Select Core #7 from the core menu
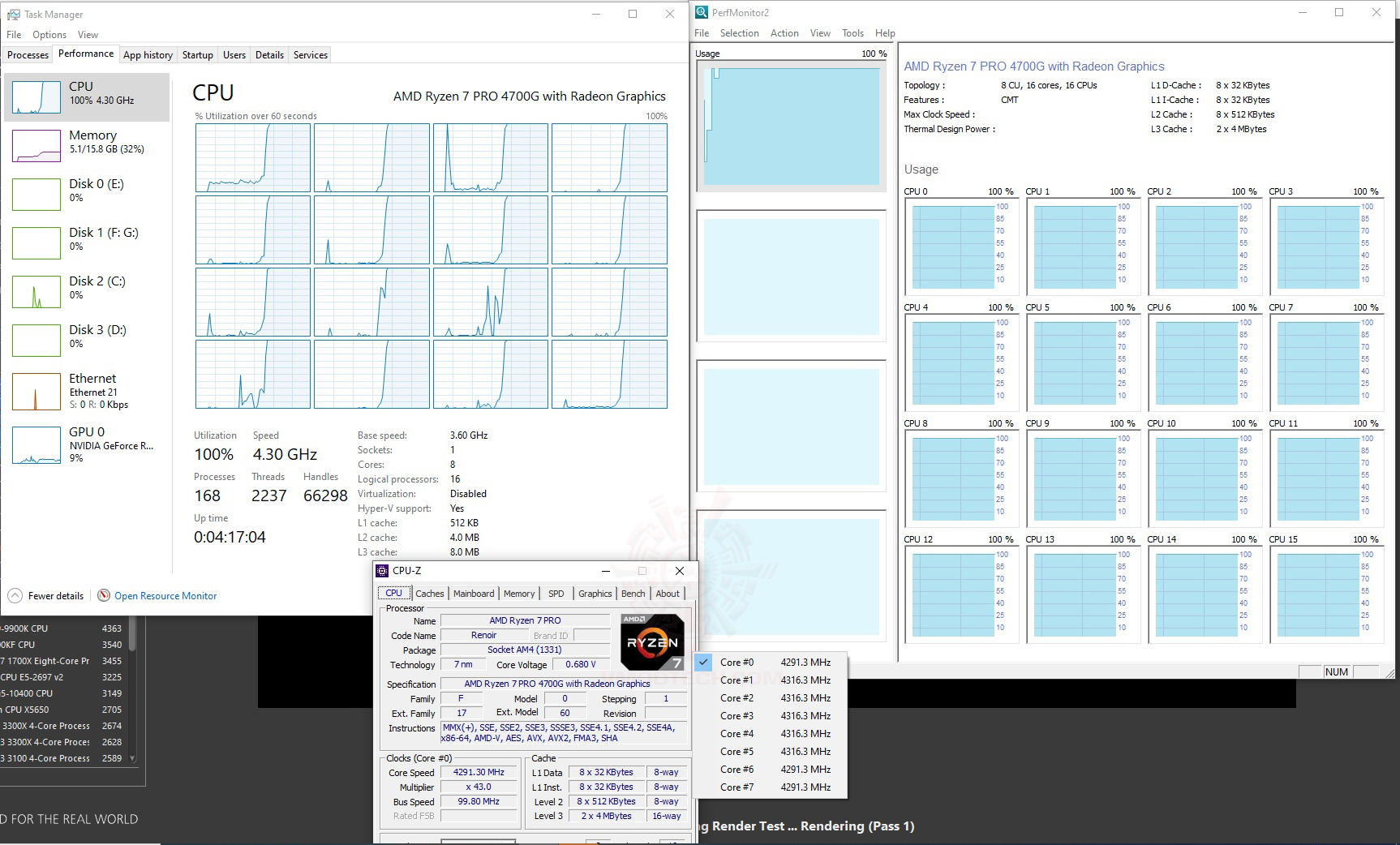This screenshot has height=845, width=1400. pos(771,787)
